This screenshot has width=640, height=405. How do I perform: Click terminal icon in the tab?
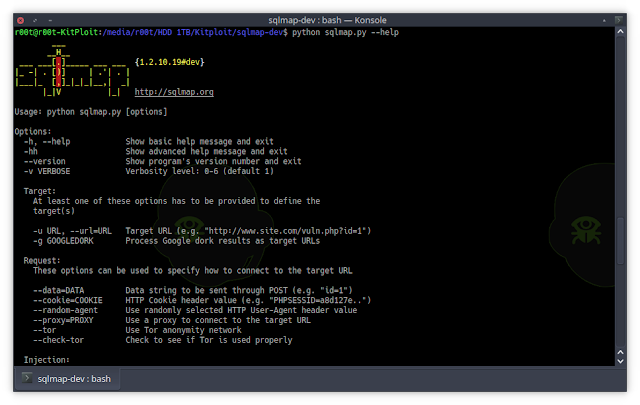27,378
